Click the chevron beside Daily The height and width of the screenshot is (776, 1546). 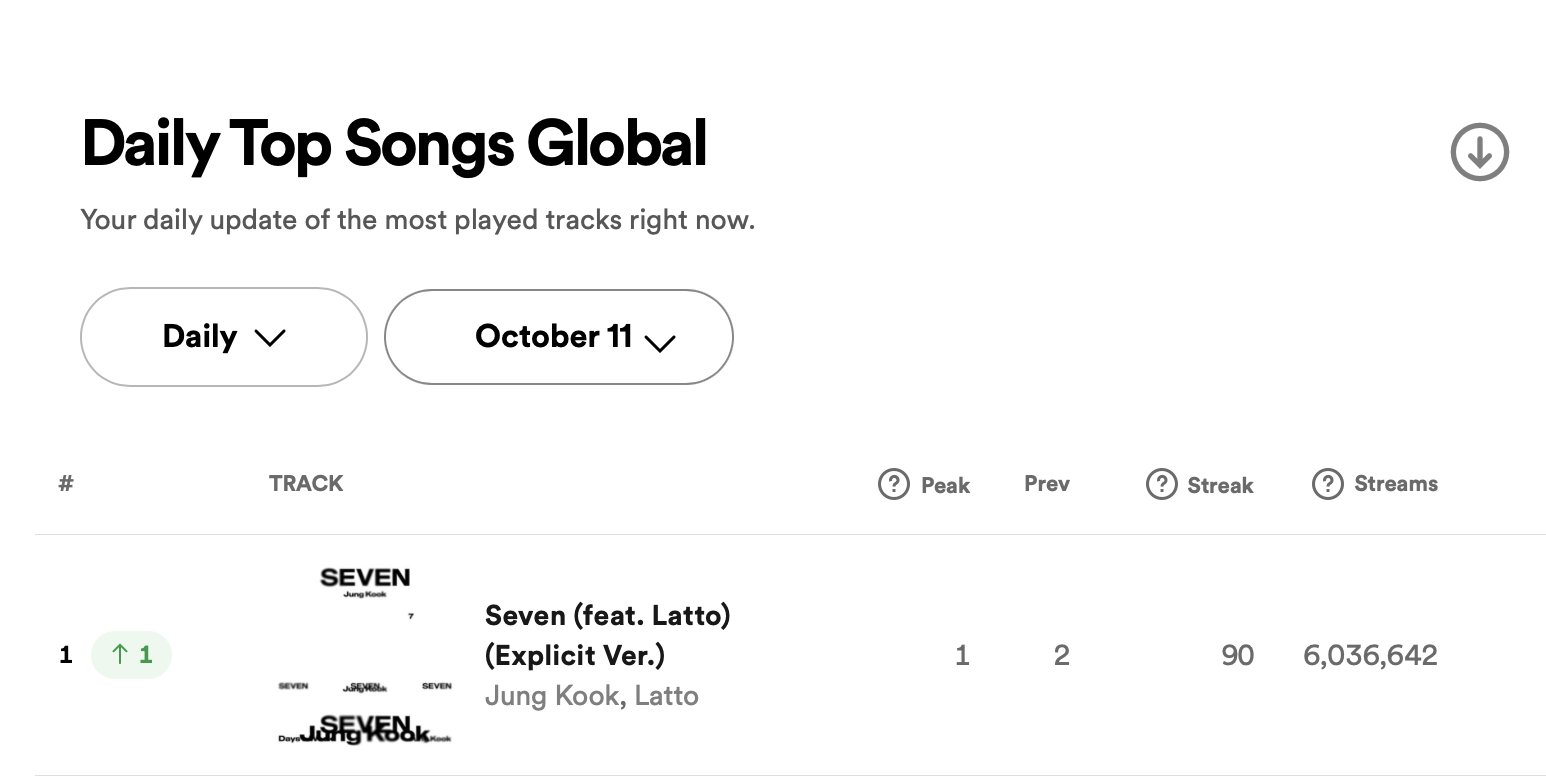tap(270, 338)
